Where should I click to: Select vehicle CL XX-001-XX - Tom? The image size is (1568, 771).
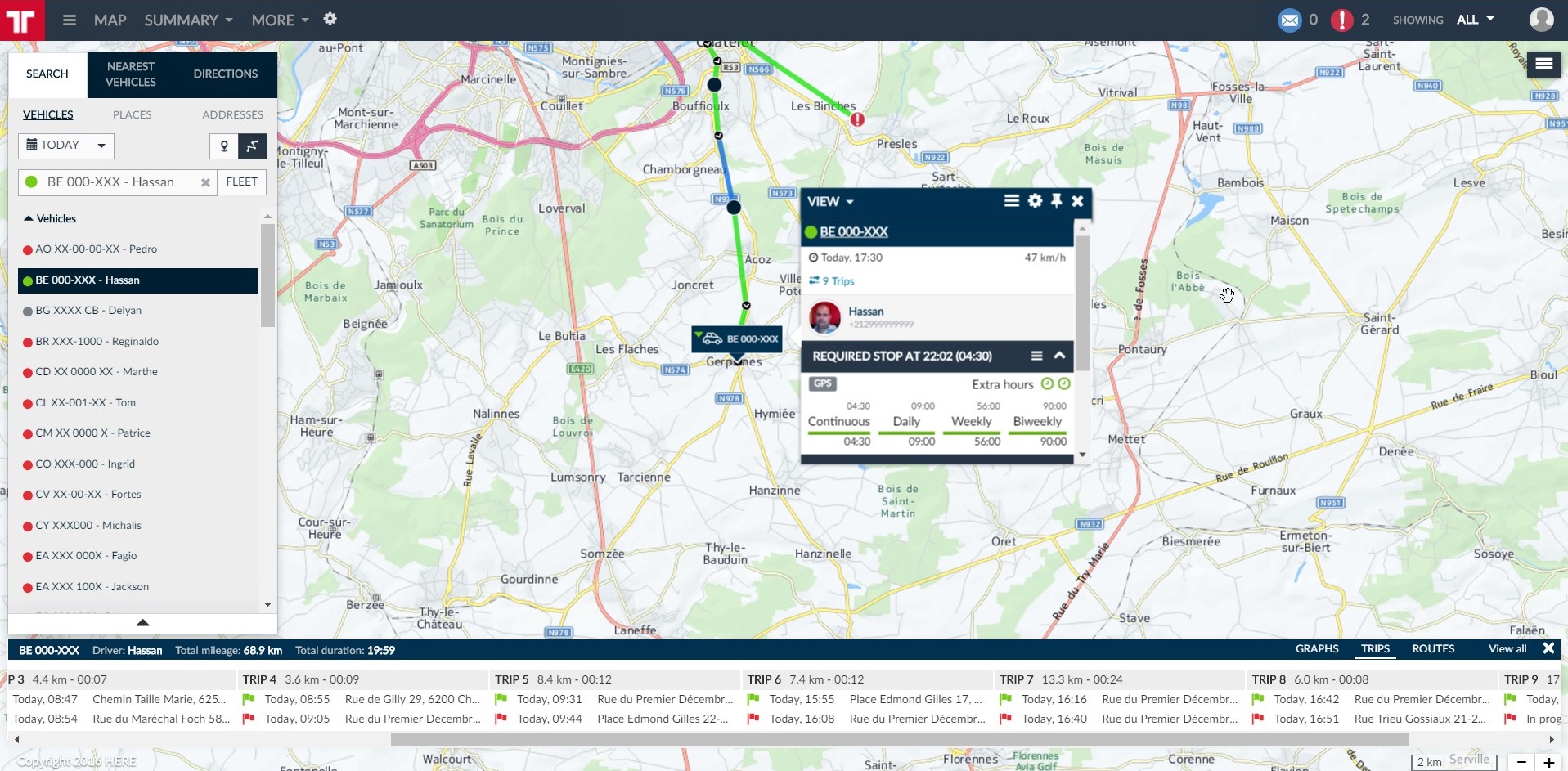(x=85, y=402)
